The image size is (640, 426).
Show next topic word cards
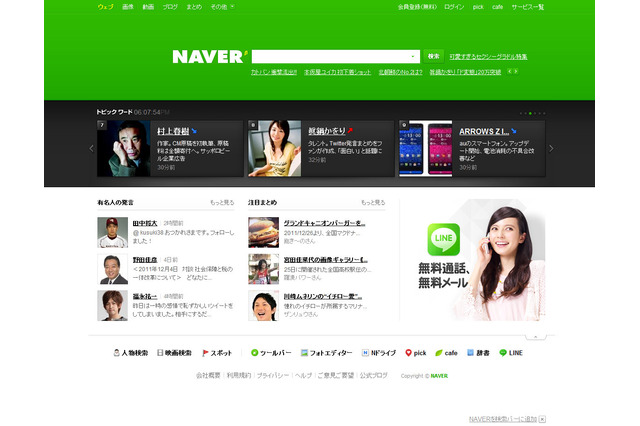coord(551,149)
